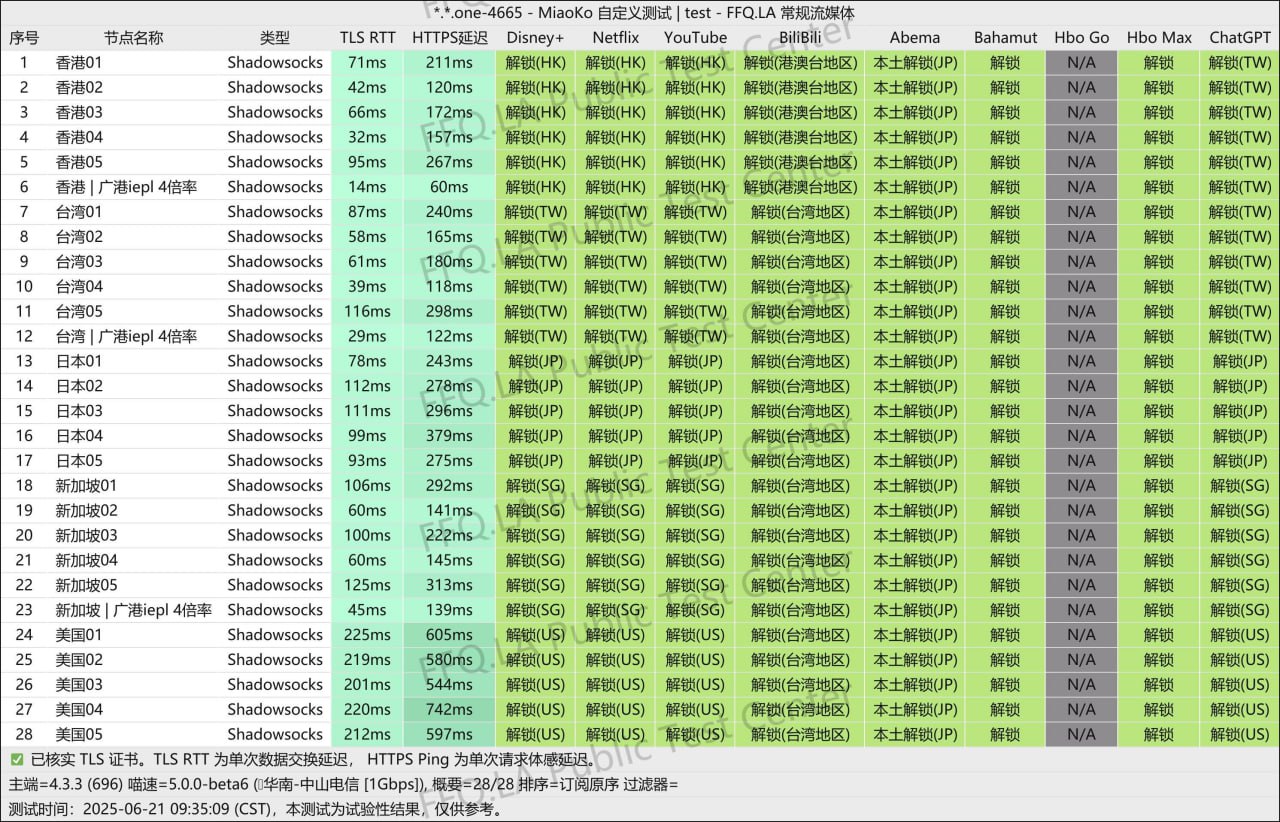Click the ChatGPT column header
Image resolution: width=1280 pixels, height=822 pixels.
point(1240,38)
